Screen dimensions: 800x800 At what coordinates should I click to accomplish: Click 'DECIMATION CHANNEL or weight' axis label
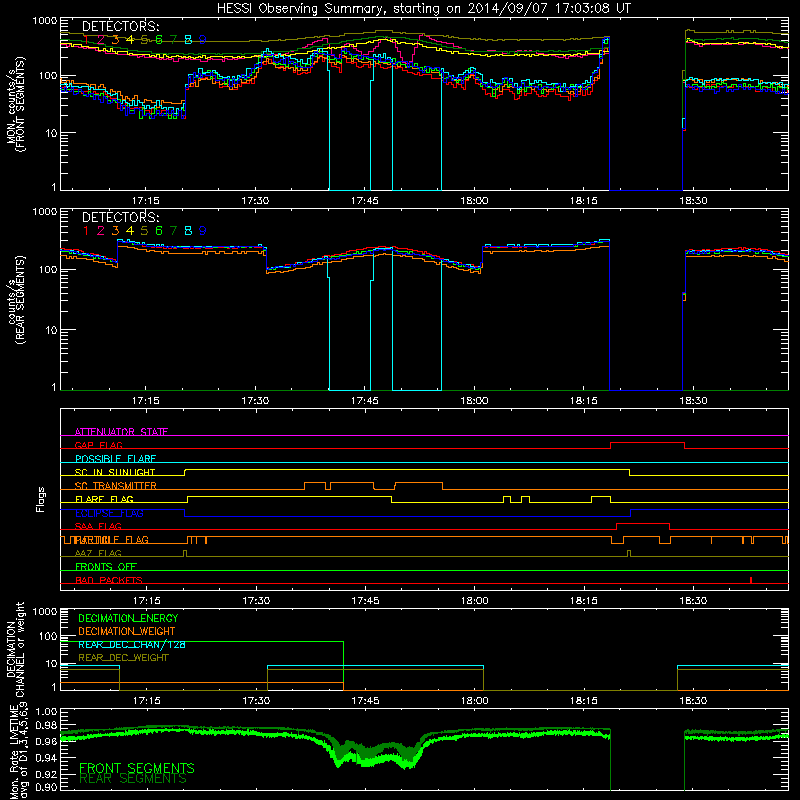pyautogui.click(x=15, y=649)
